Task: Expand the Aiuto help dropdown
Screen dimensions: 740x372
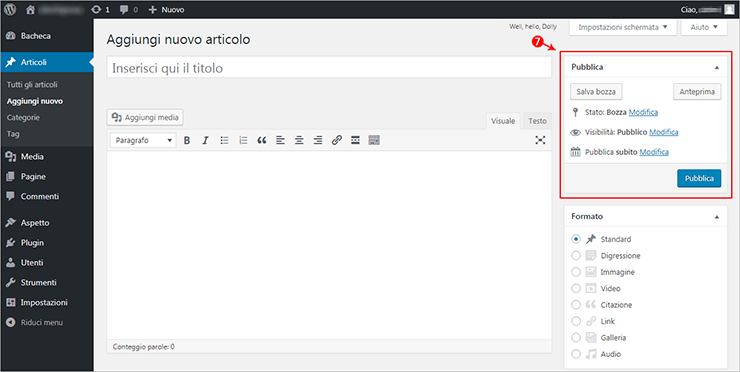Action: (704, 27)
